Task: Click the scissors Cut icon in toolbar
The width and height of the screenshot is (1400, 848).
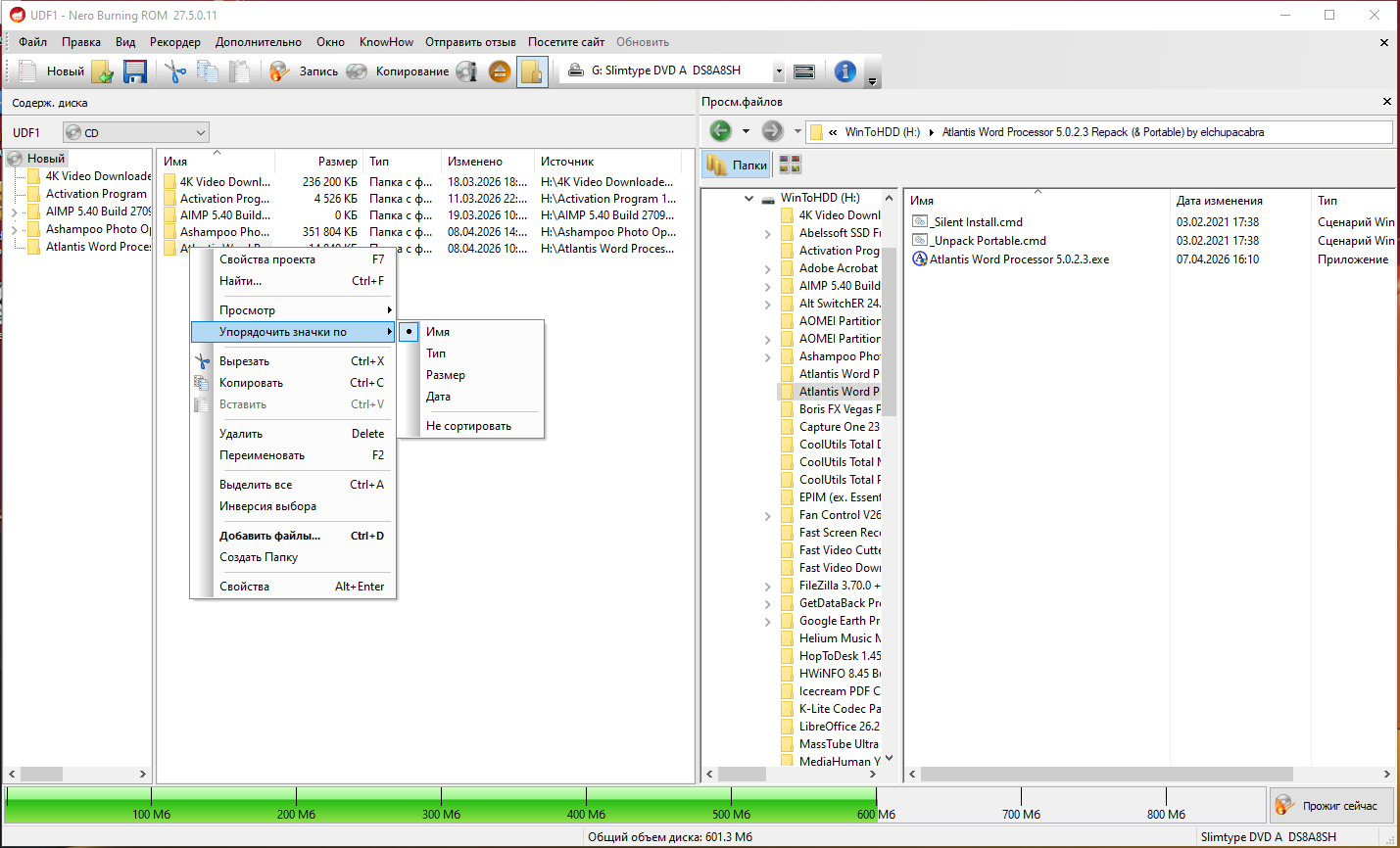Action: pos(174,71)
